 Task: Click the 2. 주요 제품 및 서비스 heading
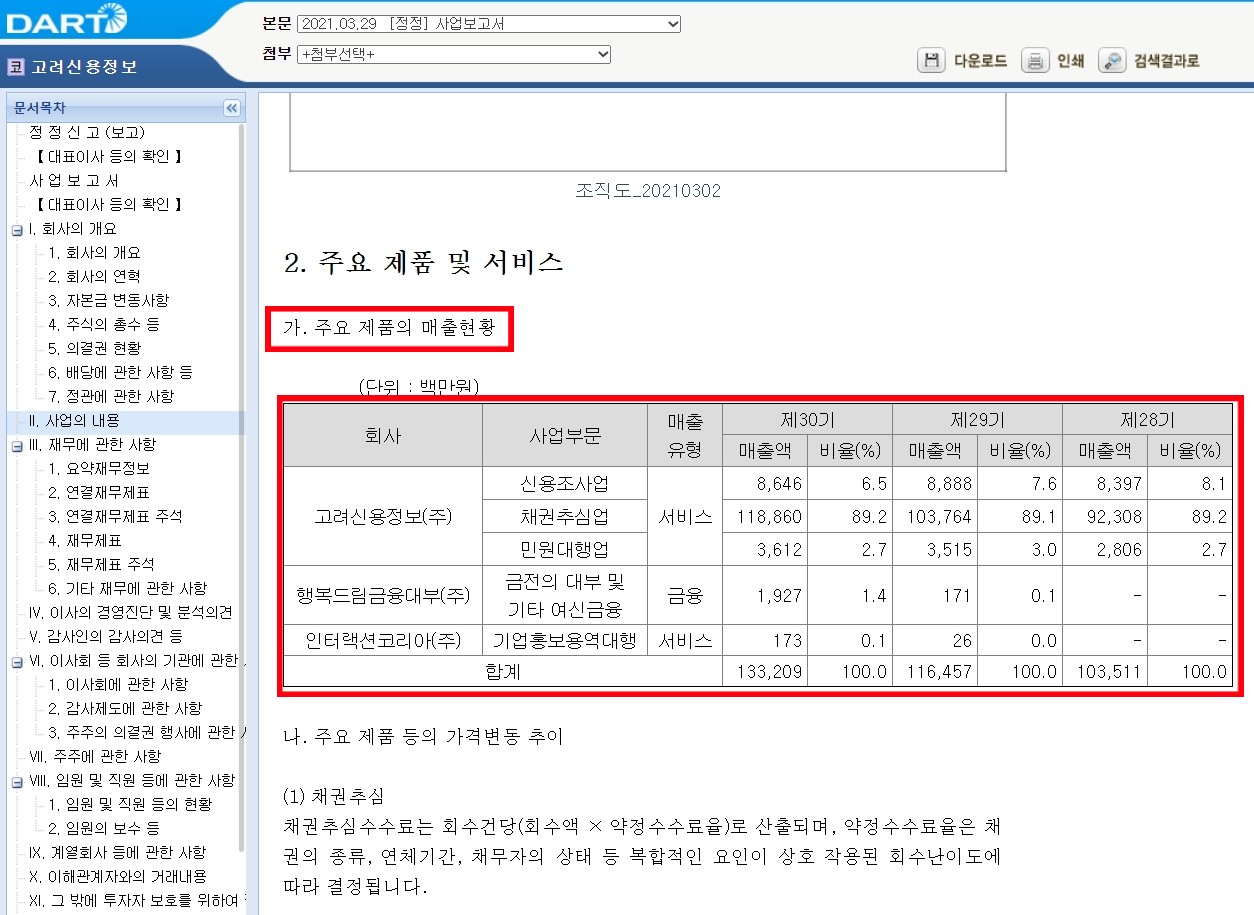(424, 263)
